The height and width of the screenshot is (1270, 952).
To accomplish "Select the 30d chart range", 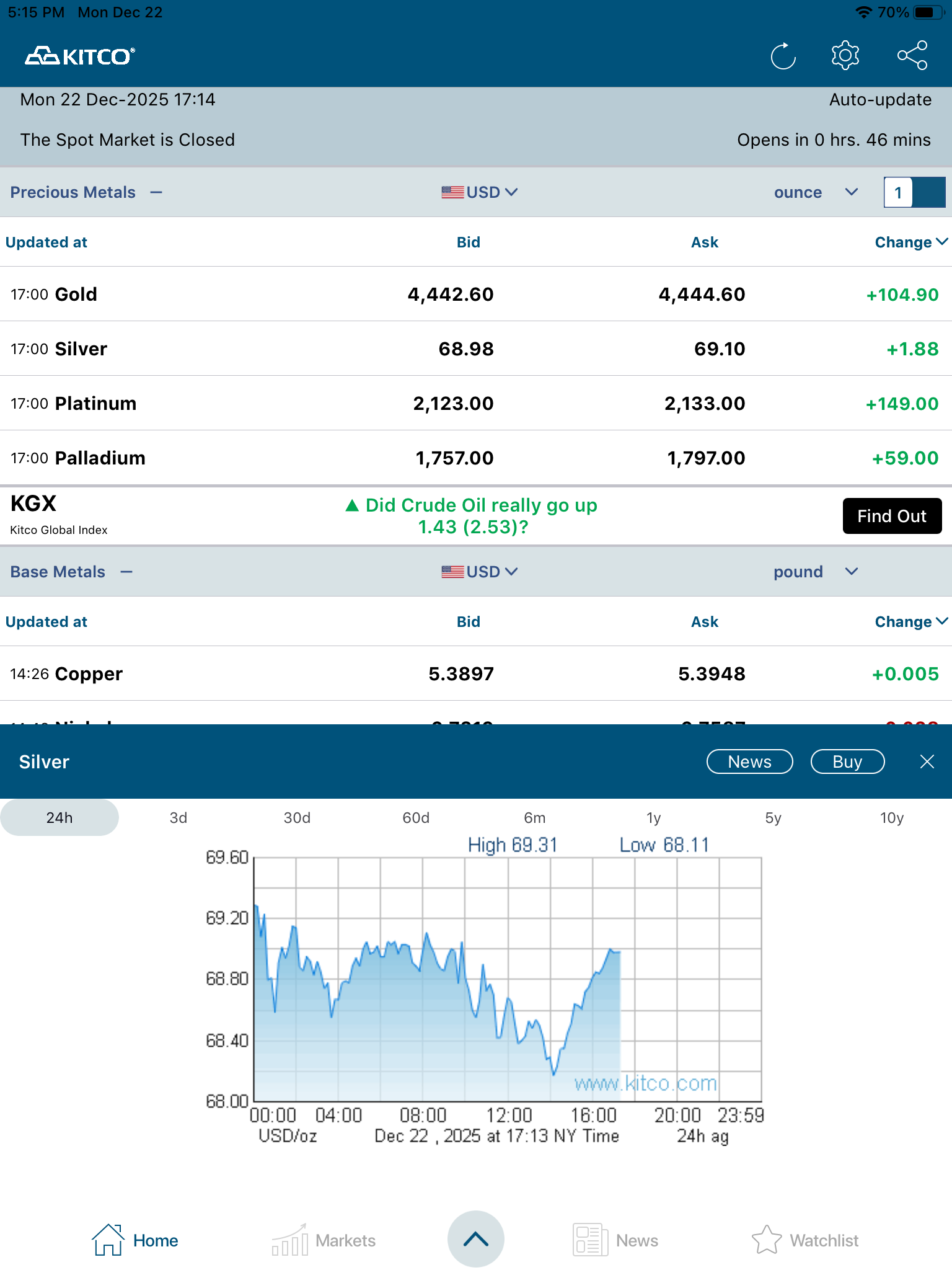I will click(297, 817).
